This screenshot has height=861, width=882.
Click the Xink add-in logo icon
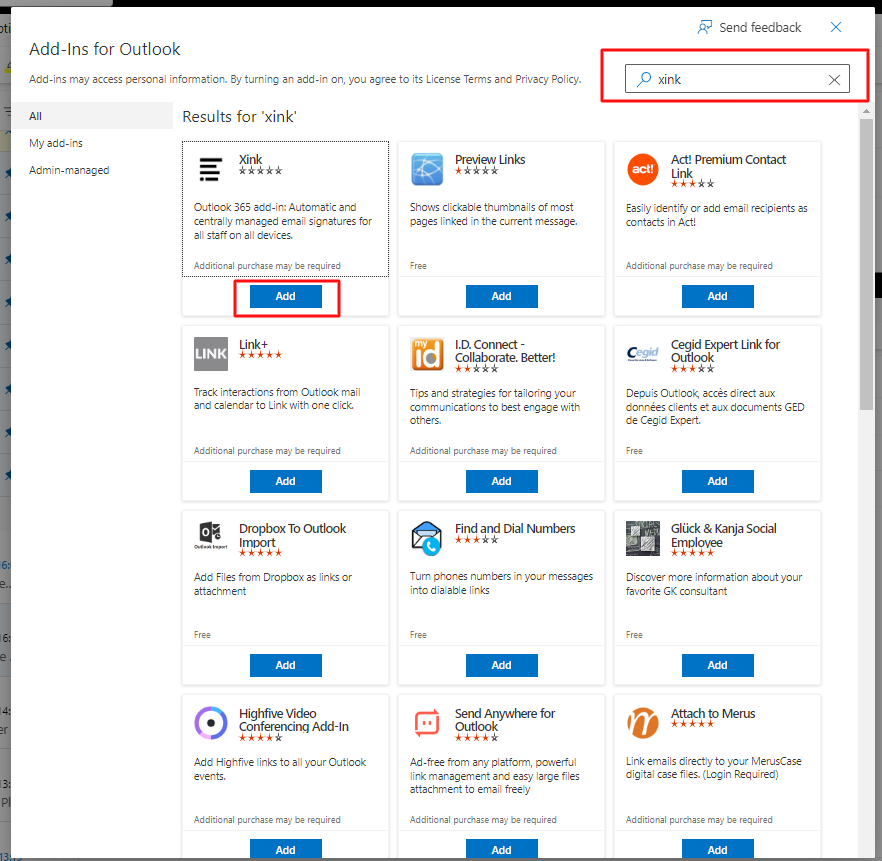210,169
